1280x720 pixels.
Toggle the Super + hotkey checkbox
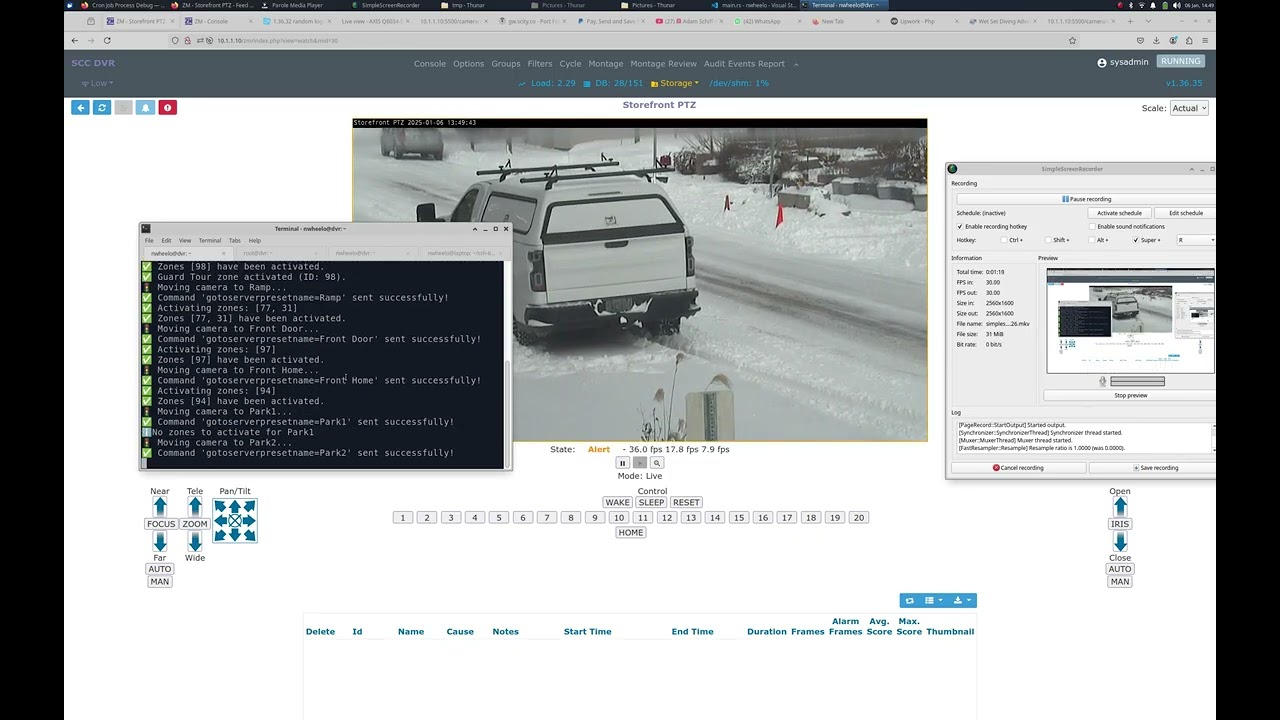point(1136,240)
